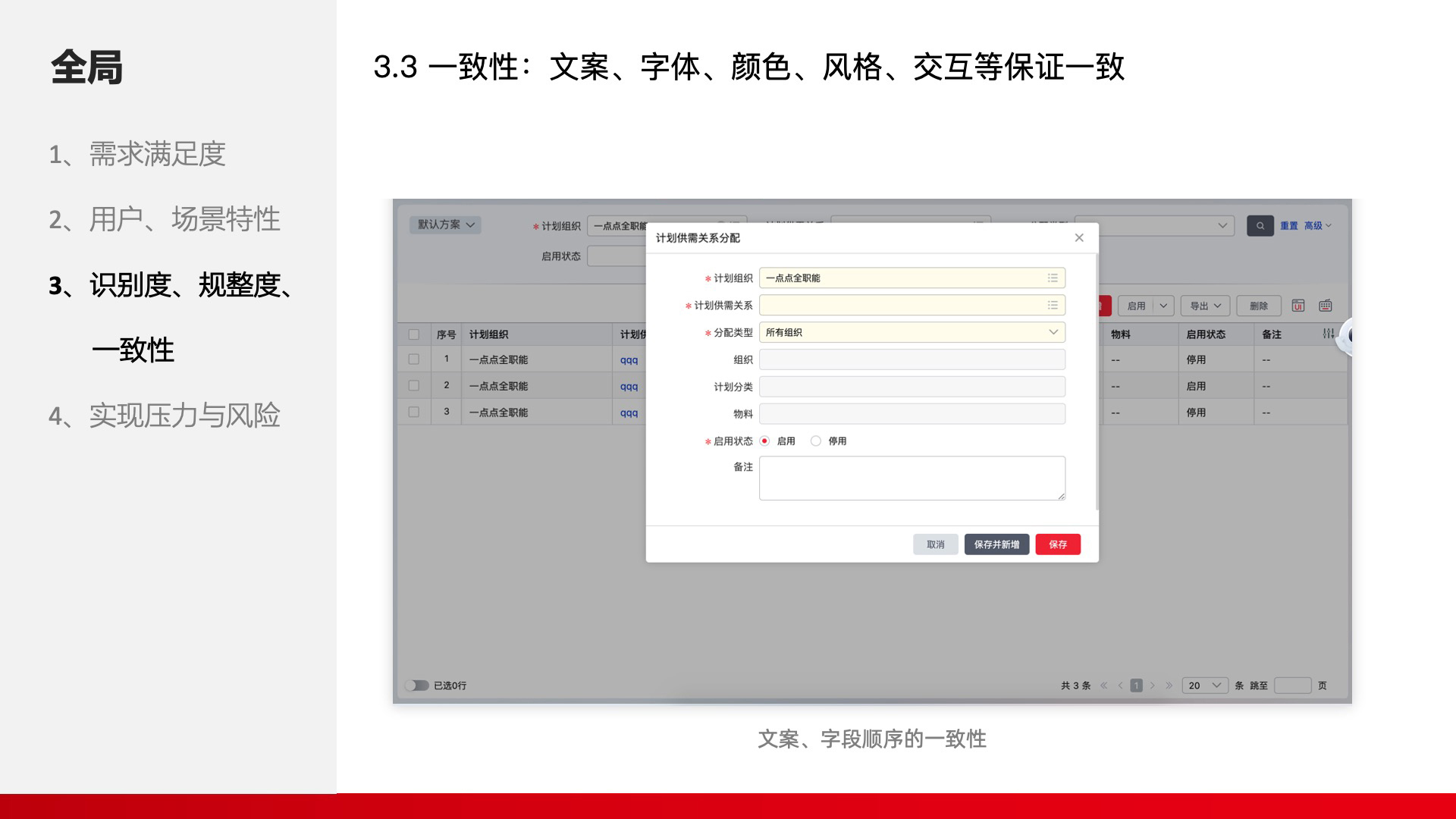The width and height of the screenshot is (1456, 819).
Task: Toggle the 已选0行 switch
Action: [x=416, y=686]
